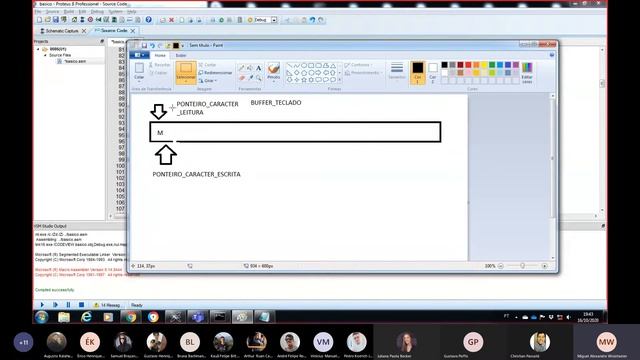The image size is (640, 360).
Task: Open the Proteus System menu
Action: click(x=115, y=11)
